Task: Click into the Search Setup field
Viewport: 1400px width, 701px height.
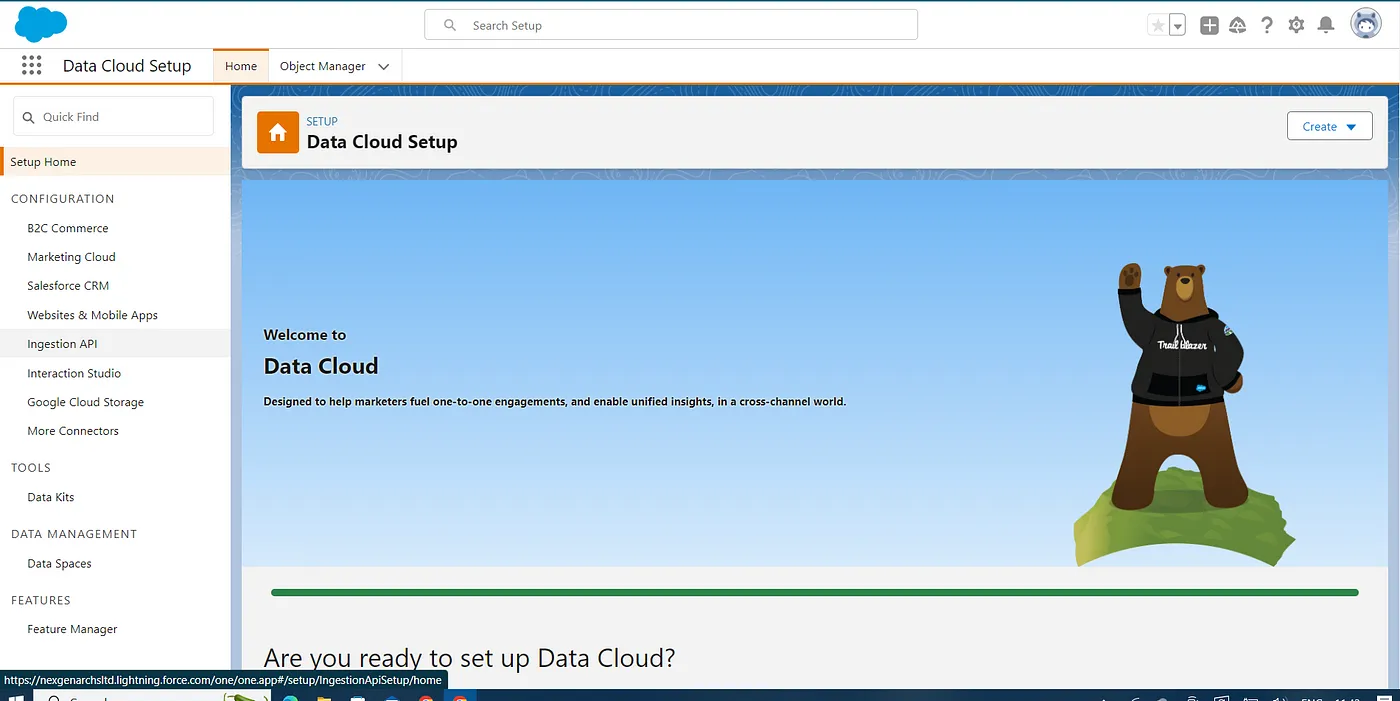Action: tap(671, 25)
